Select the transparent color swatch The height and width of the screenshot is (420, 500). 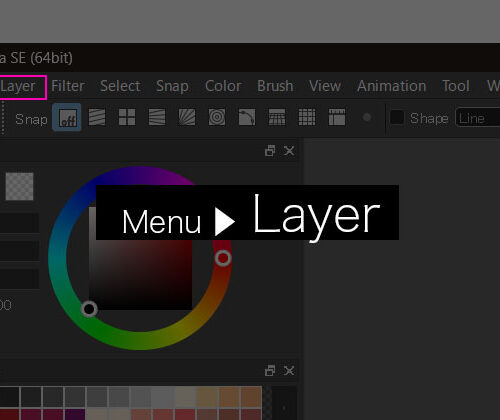[x=19, y=186]
